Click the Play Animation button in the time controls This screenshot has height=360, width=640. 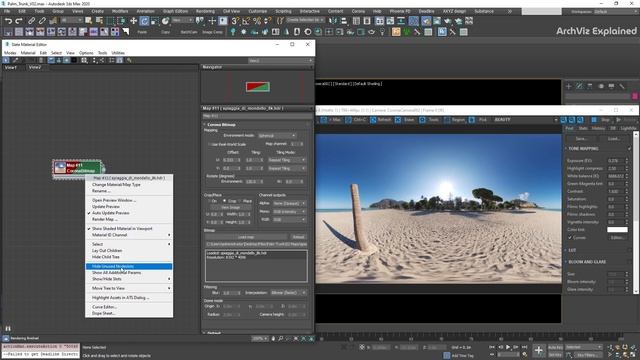[508, 347]
